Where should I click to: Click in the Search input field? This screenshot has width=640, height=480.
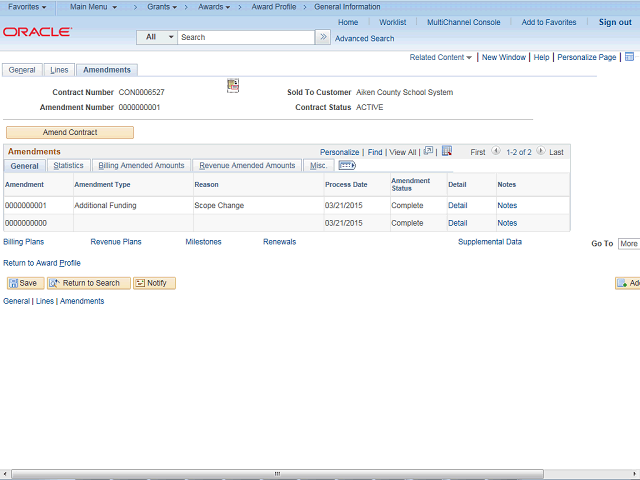point(246,37)
